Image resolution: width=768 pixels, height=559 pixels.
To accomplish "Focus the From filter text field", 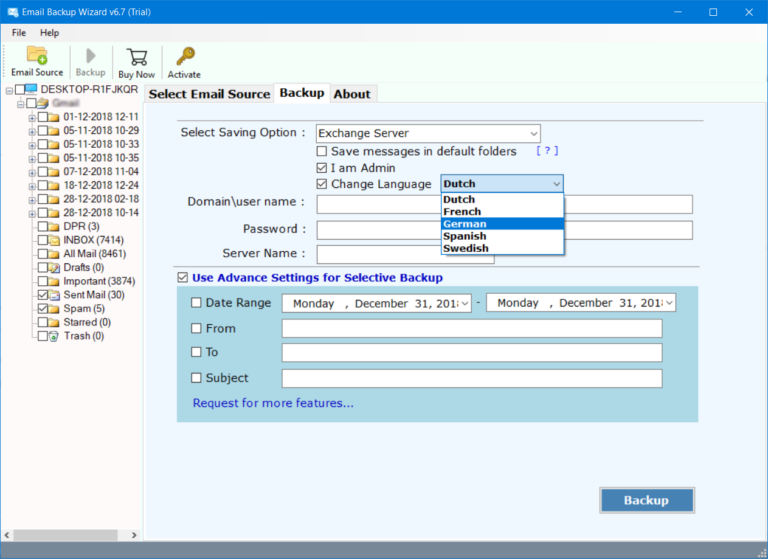I will point(472,328).
